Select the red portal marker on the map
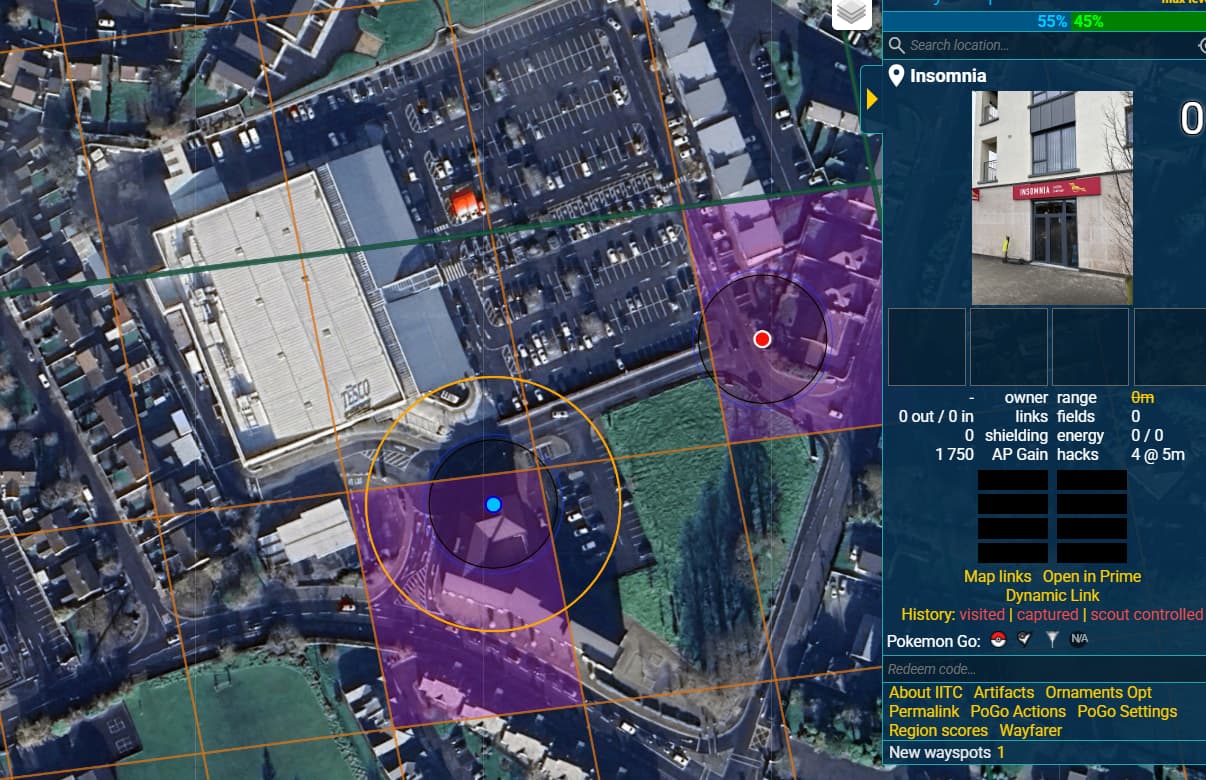 point(762,339)
